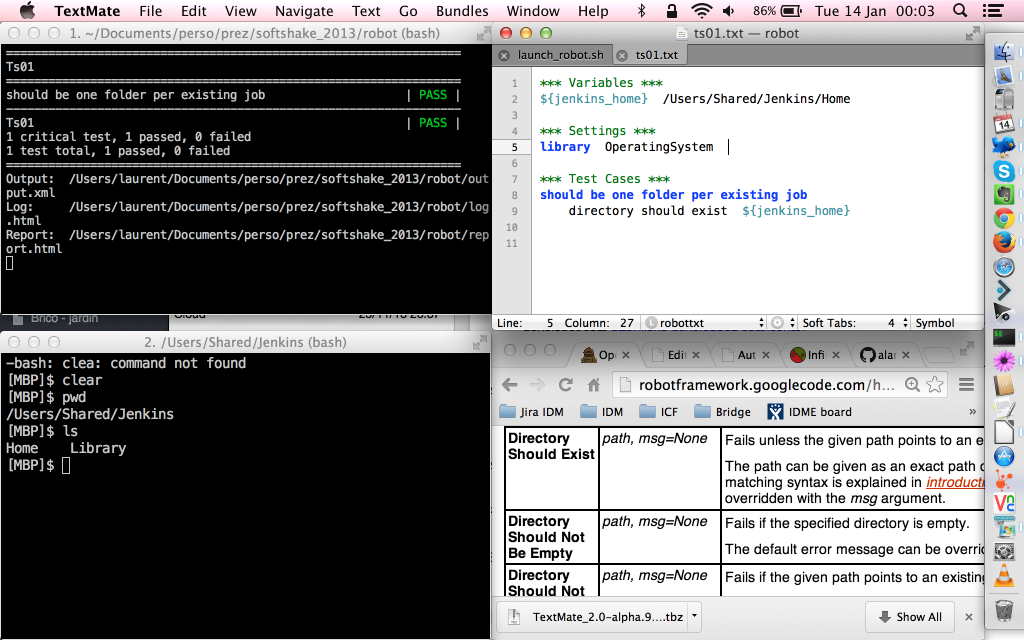Click the Line and Column indicator
The height and width of the screenshot is (640, 1024).
(566, 323)
